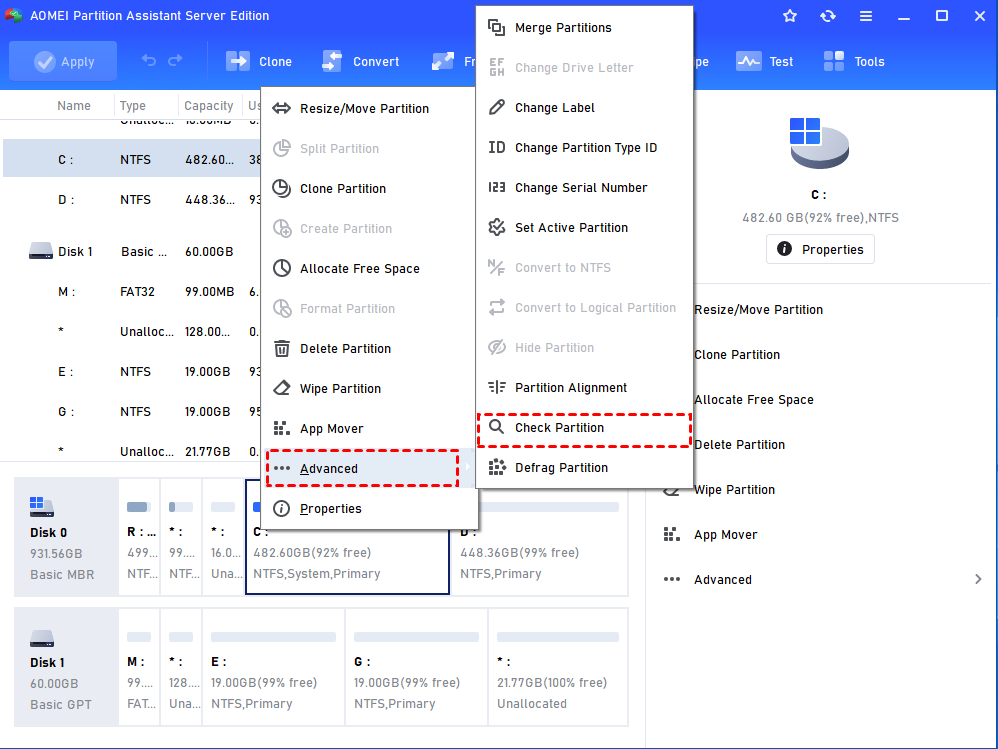The image size is (998, 749).
Task: Open the Tools toolbar item
Action: [x=854, y=62]
